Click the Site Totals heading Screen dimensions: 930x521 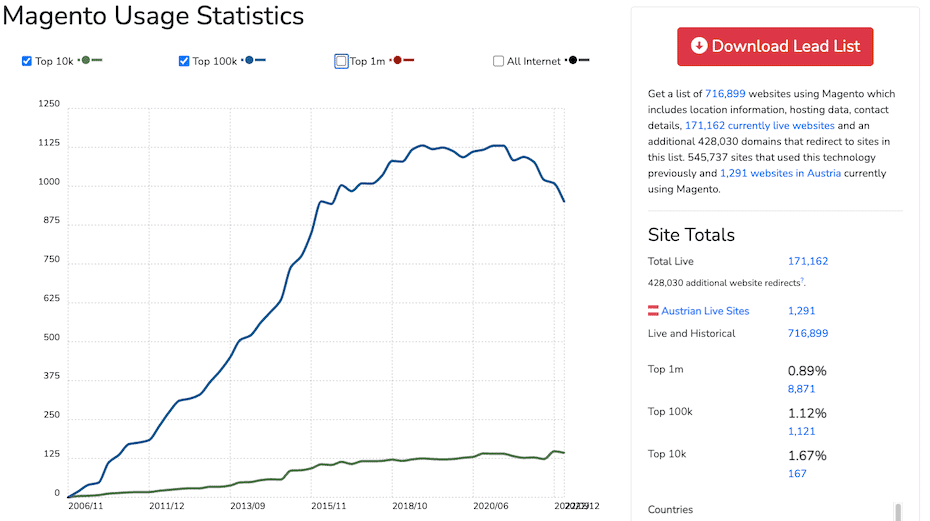691,235
